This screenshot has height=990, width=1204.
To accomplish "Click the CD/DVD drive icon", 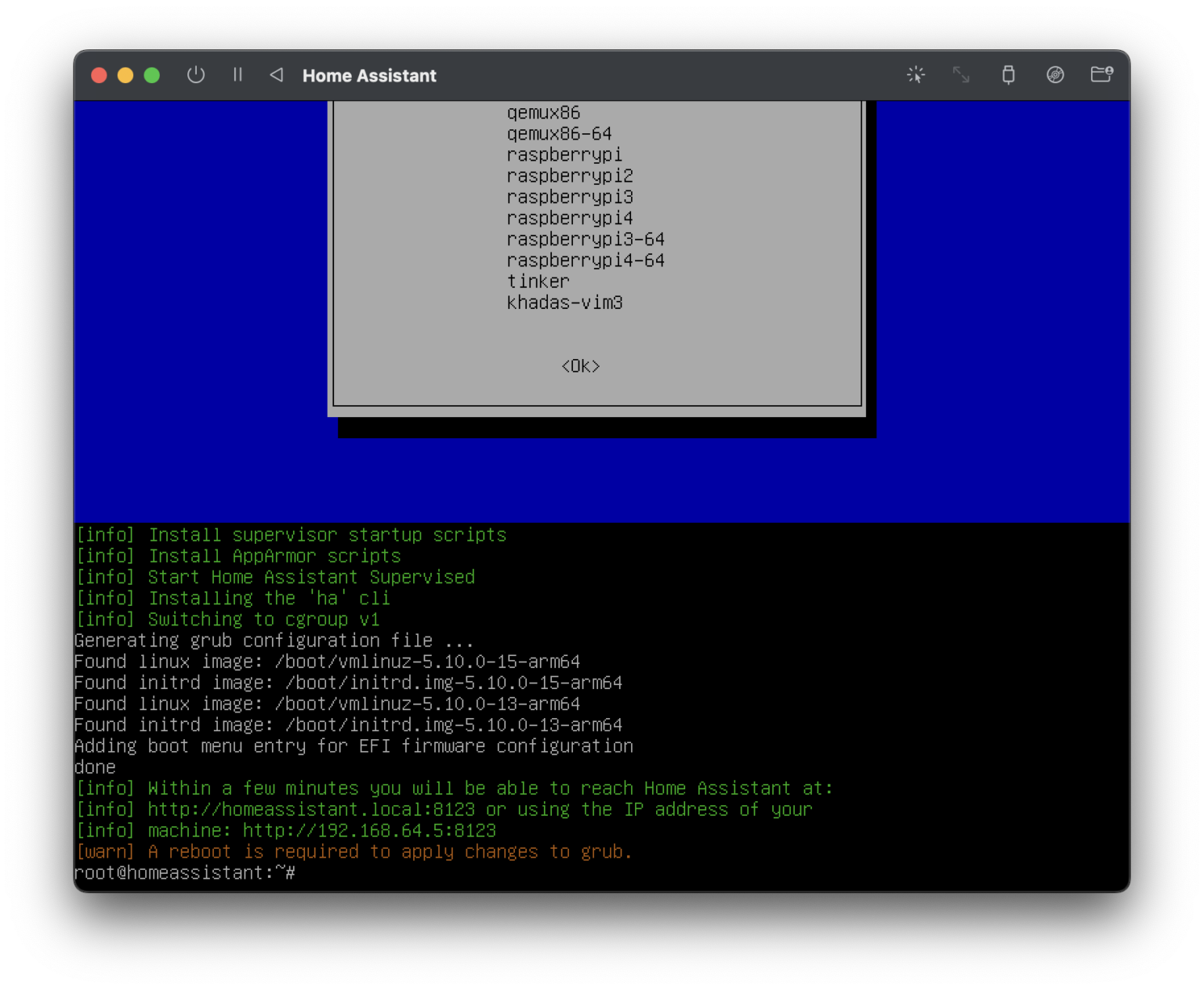I will point(1055,75).
